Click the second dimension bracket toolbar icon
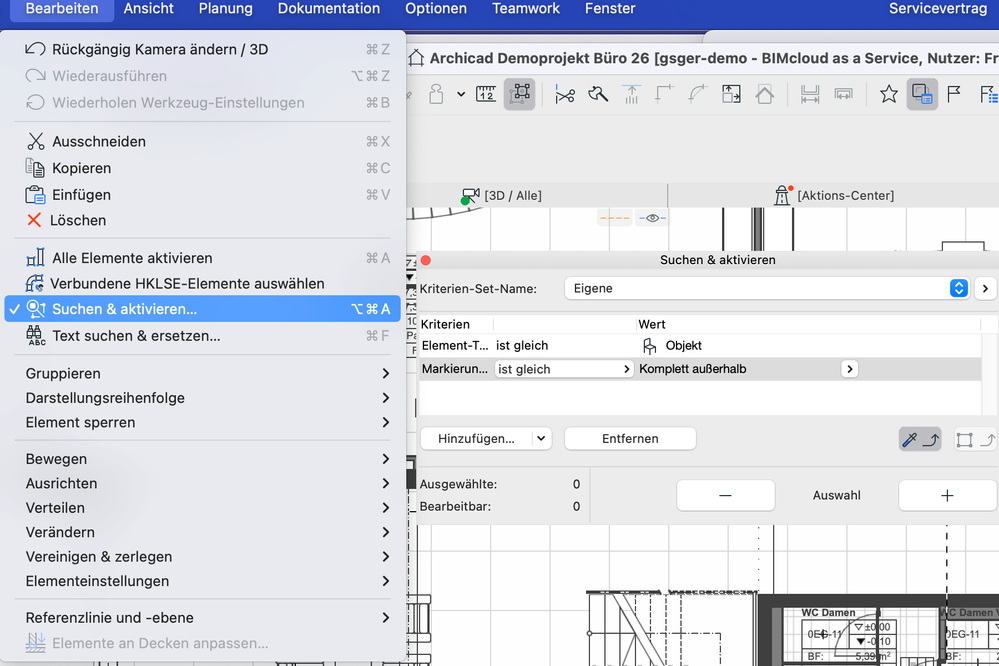The image size is (999, 666). tap(843, 94)
